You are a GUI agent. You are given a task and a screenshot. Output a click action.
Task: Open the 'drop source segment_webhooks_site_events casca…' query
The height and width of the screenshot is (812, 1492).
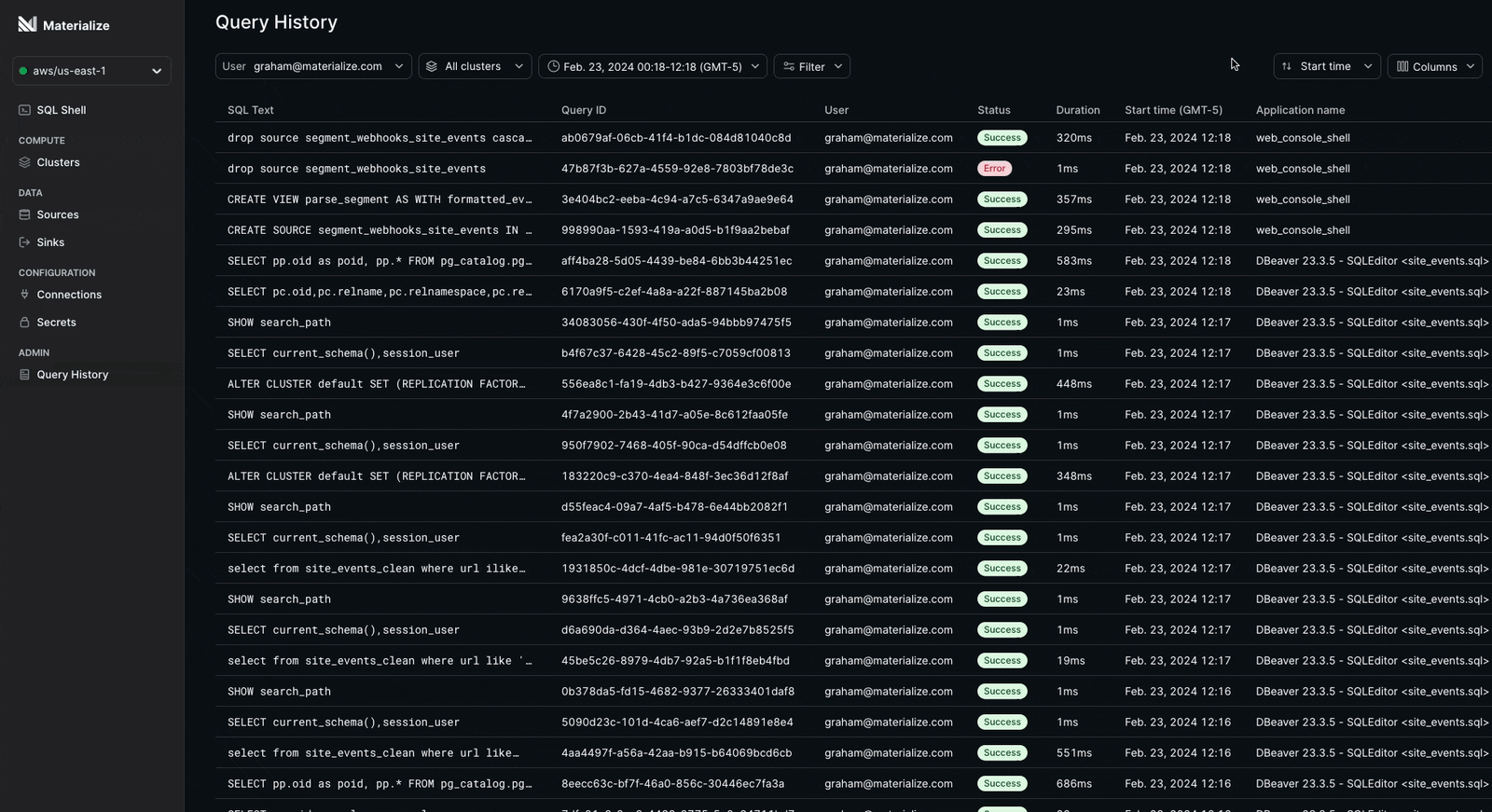[380, 138]
